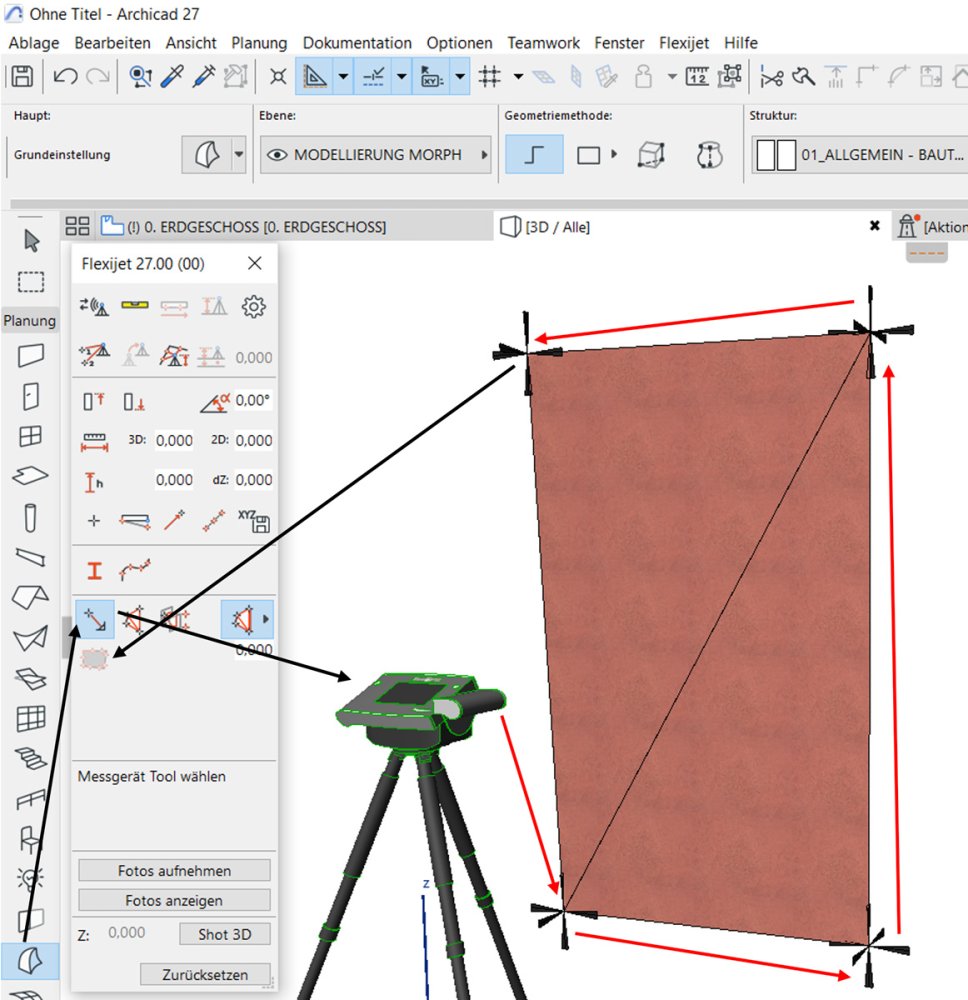Click the Shot 3D button

pos(224,934)
